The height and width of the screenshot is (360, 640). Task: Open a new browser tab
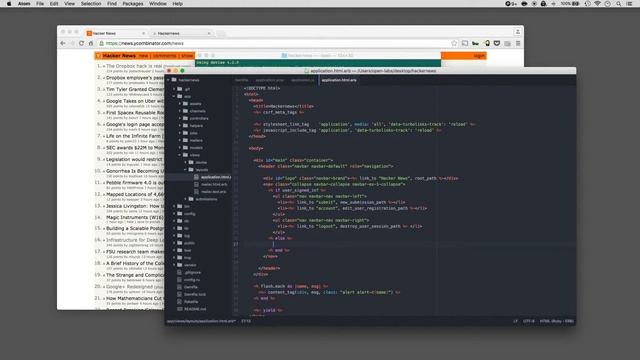pyautogui.click(x=221, y=33)
